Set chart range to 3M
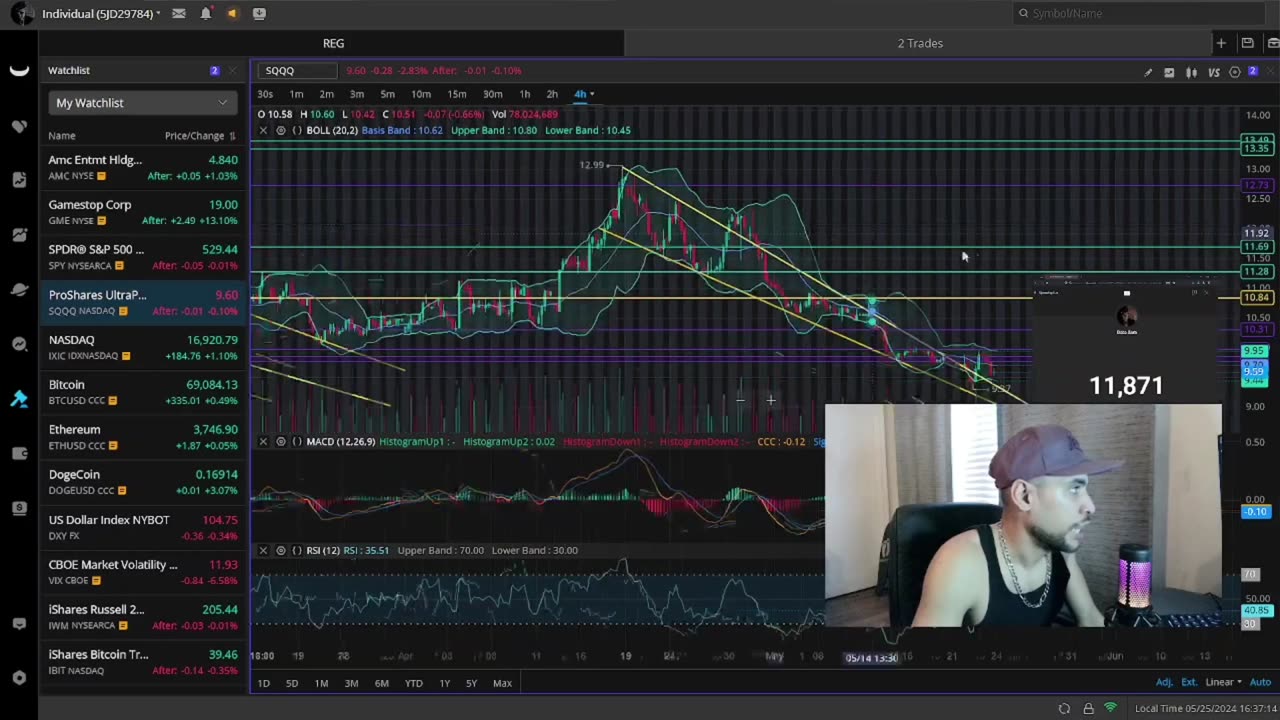This screenshot has height=720, width=1280. [x=351, y=683]
